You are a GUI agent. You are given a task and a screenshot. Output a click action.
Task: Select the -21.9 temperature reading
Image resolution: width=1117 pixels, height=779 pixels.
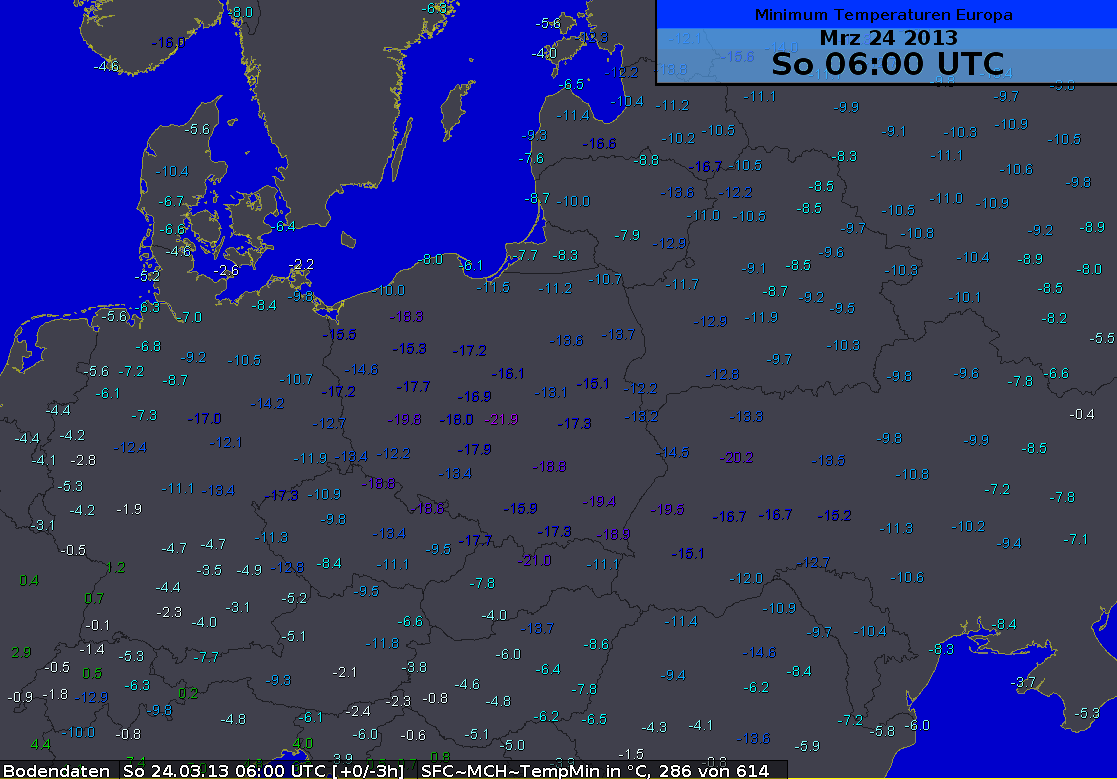click(x=501, y=419)
